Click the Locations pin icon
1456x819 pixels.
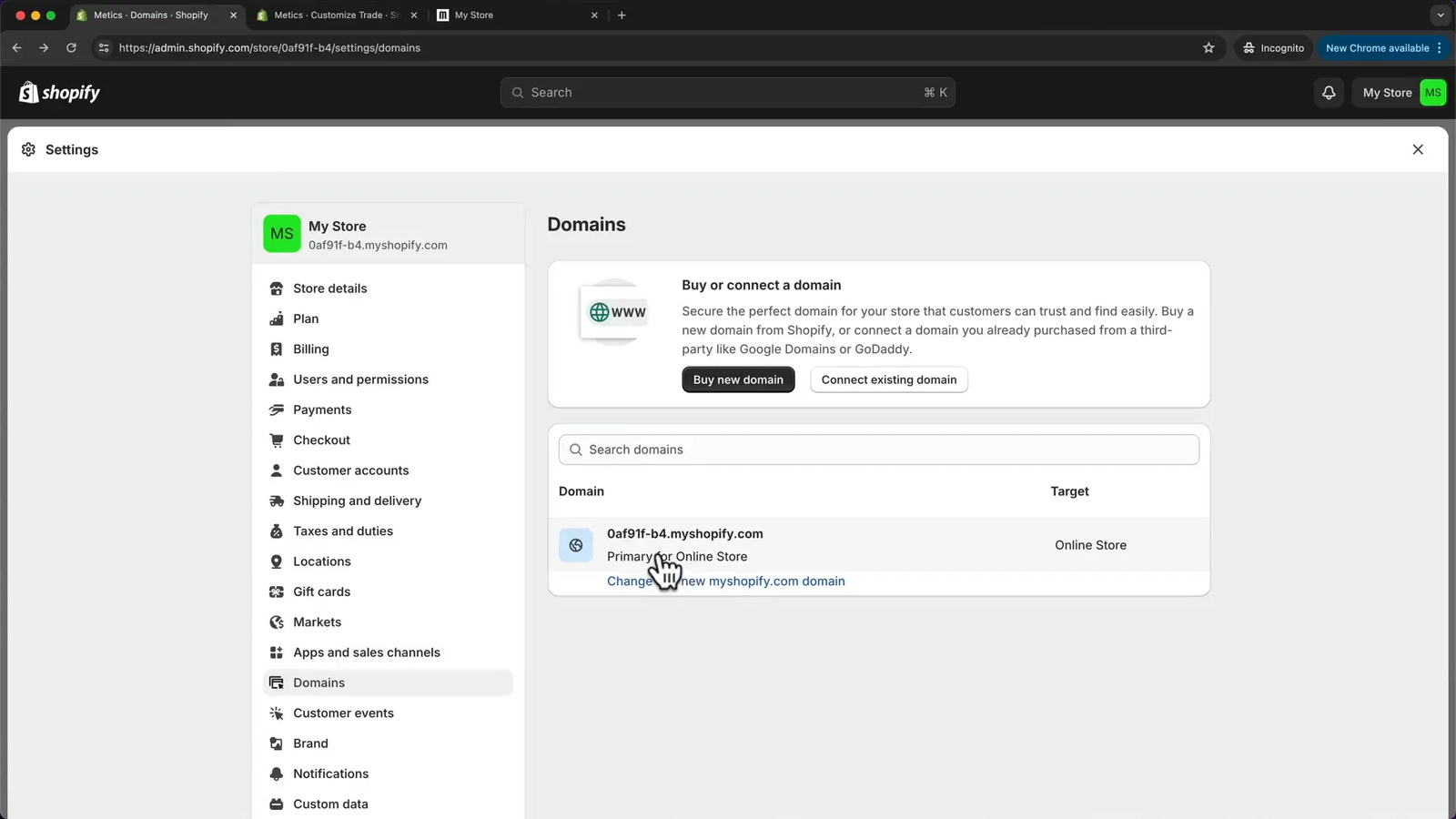pyautogui.click(x=277, y=561)
